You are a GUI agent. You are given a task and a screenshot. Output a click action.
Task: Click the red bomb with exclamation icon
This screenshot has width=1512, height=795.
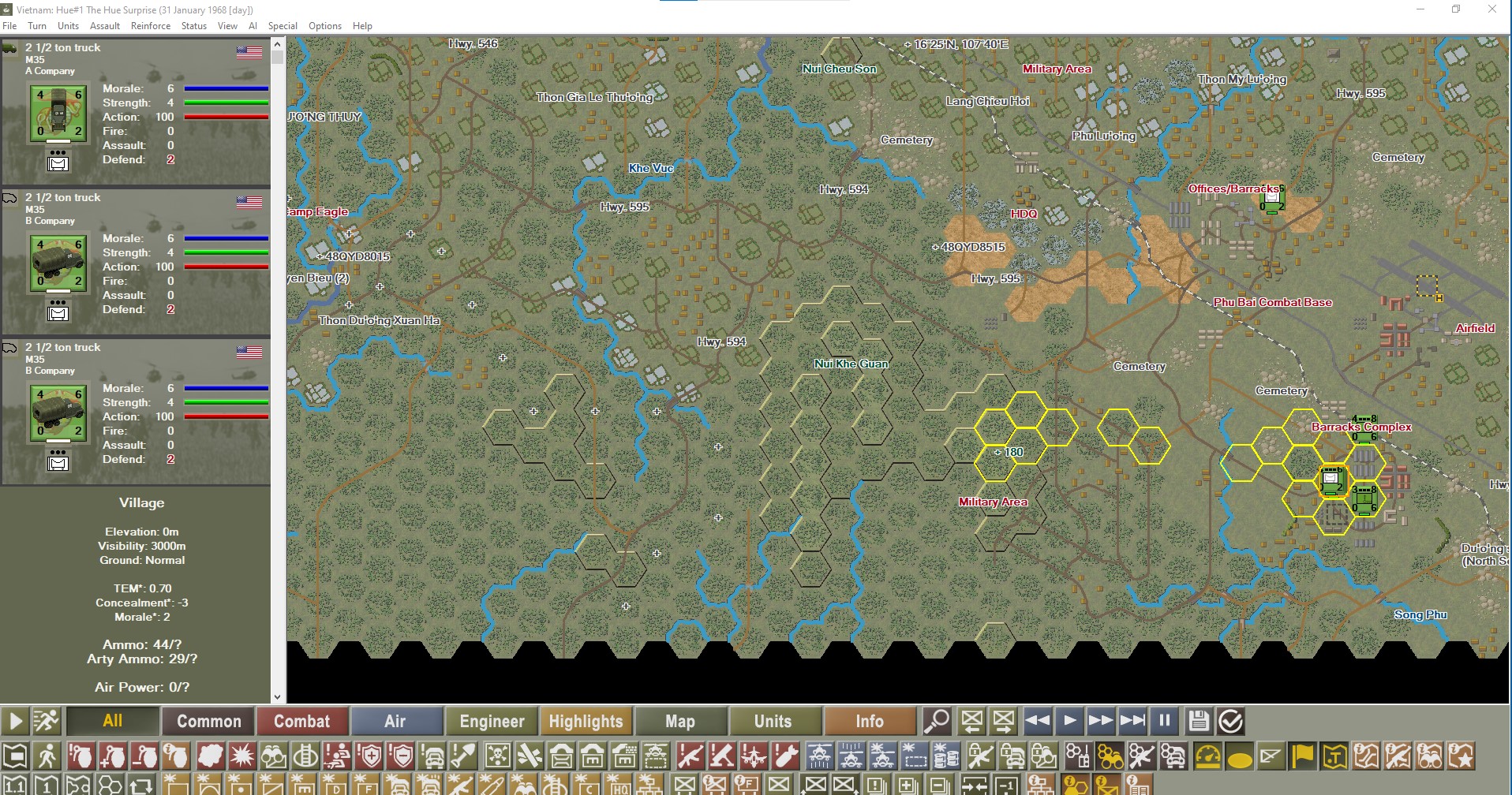(x=787, y=756)
